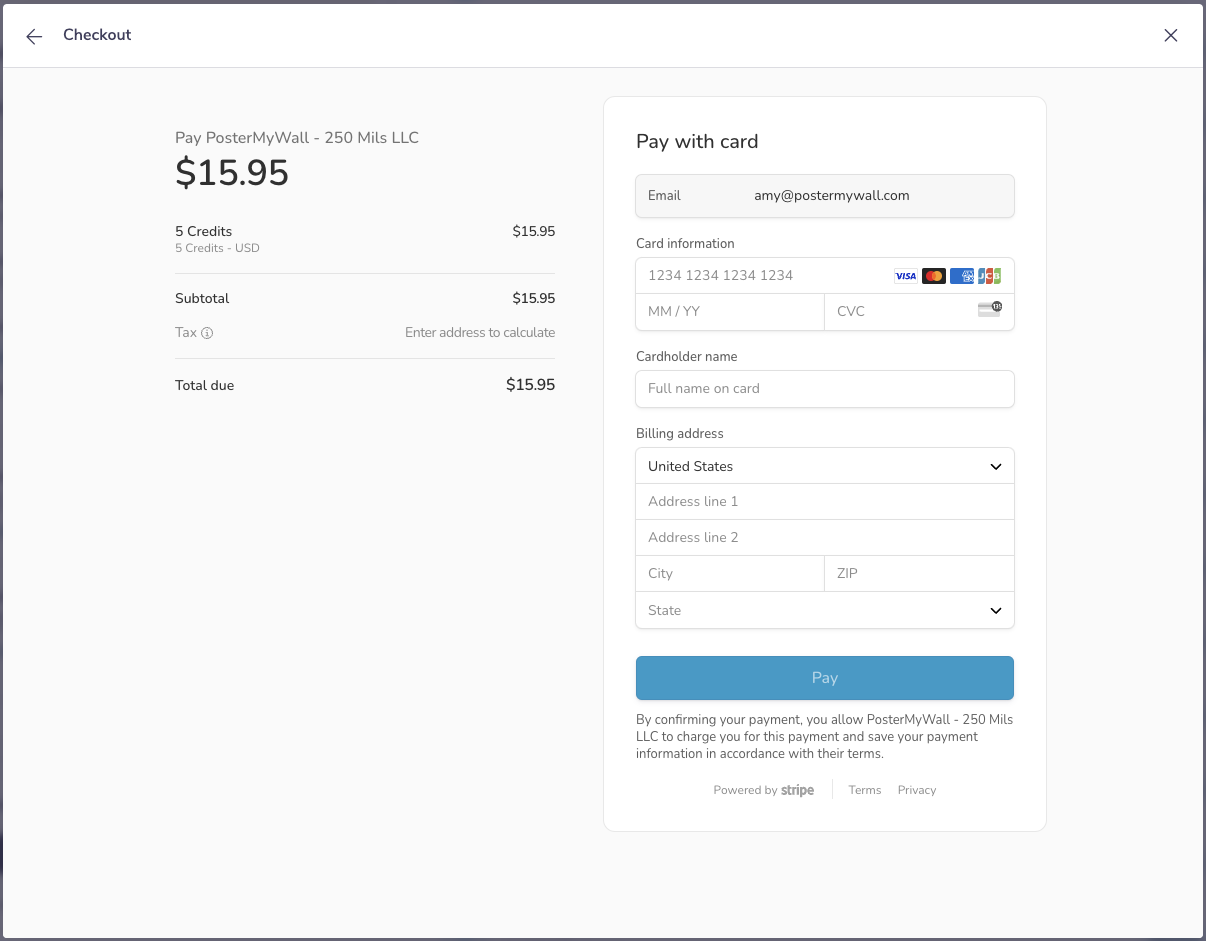Go back using the Checkout arrow
1206x941 pixels.
(x=34, y=36)
